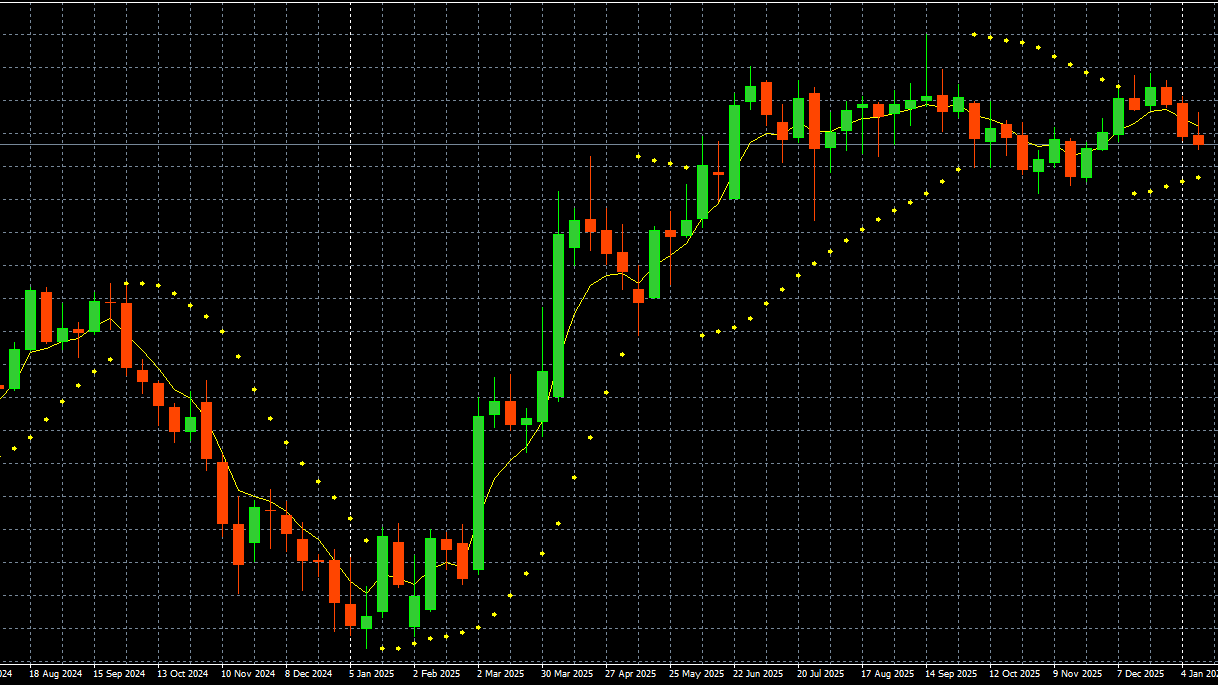Click the large green candle above 30 Mar 2025

click(x=558, y=315)
